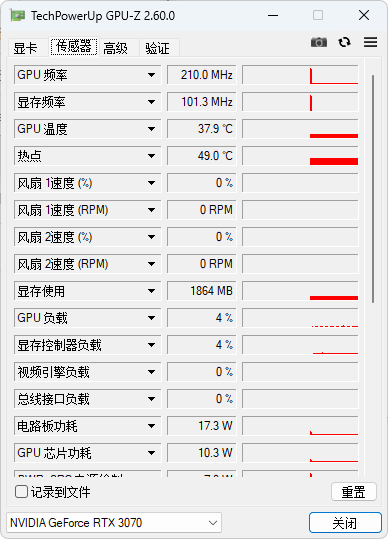Open the hamburger menu icon
The height and width of the screenshot is (539, 388).
(x=370, y=42)
